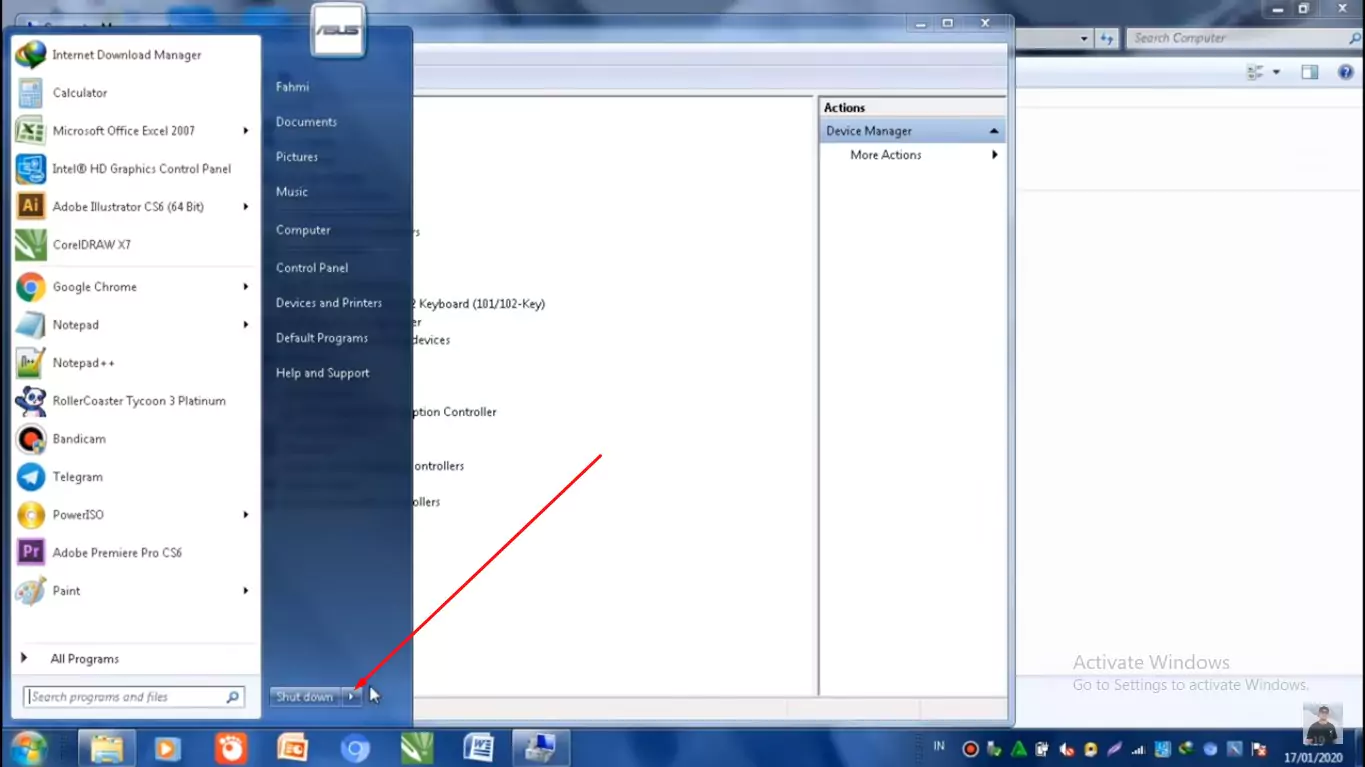The width and height of the screenshot is (1365, 767).
Task: Open Documents from Start menu
Action: (x=306, y=122)
